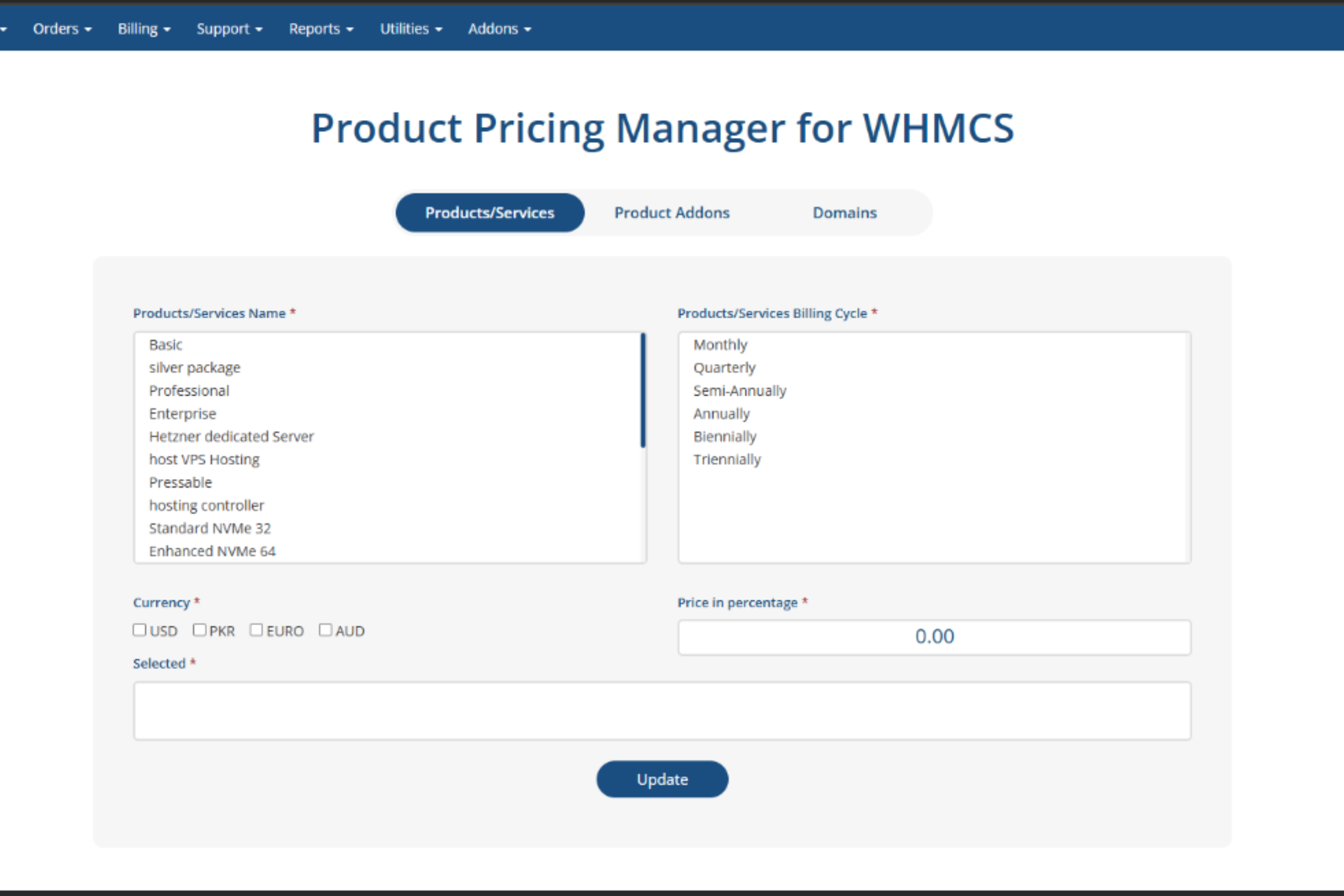Click the Price in percentage field
The width and height of the screenshot is (1344, 896).
pos(934,637)
